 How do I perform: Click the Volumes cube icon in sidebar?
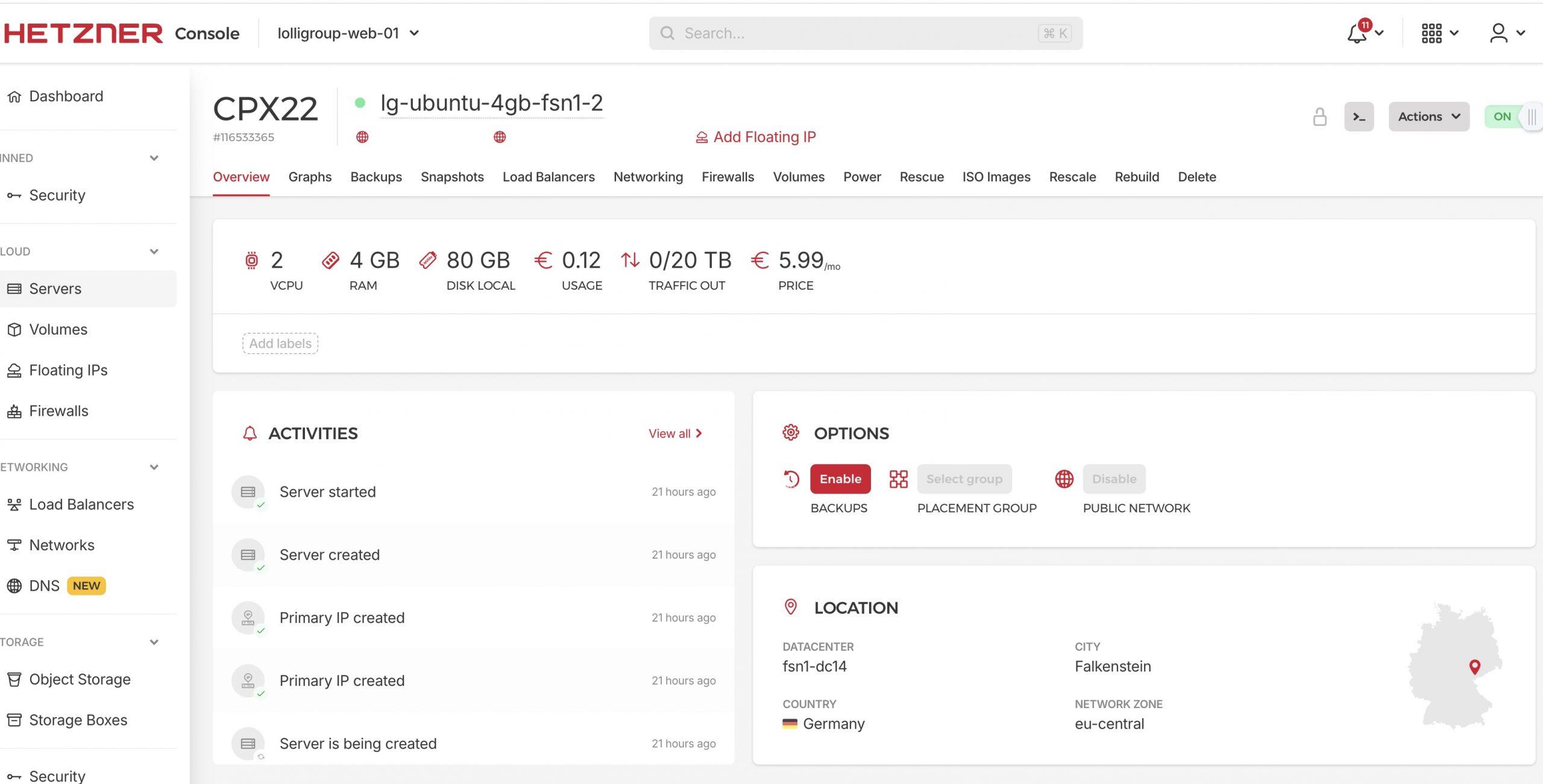point(14,330)
